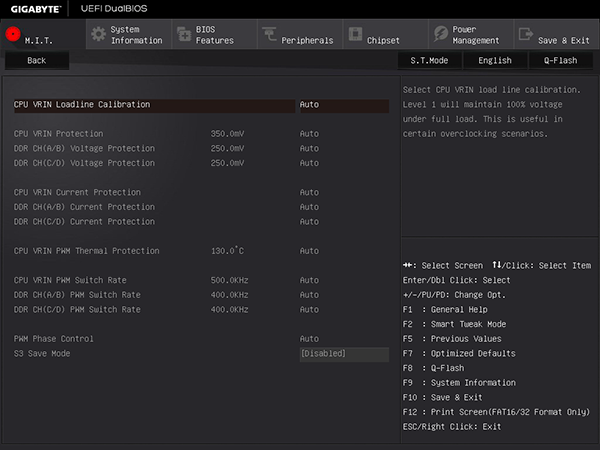This screenshot has width=600, height=450.
Task: Change CPU VRIN PWM Switch Rate Auto value
Action: point(310,281)
